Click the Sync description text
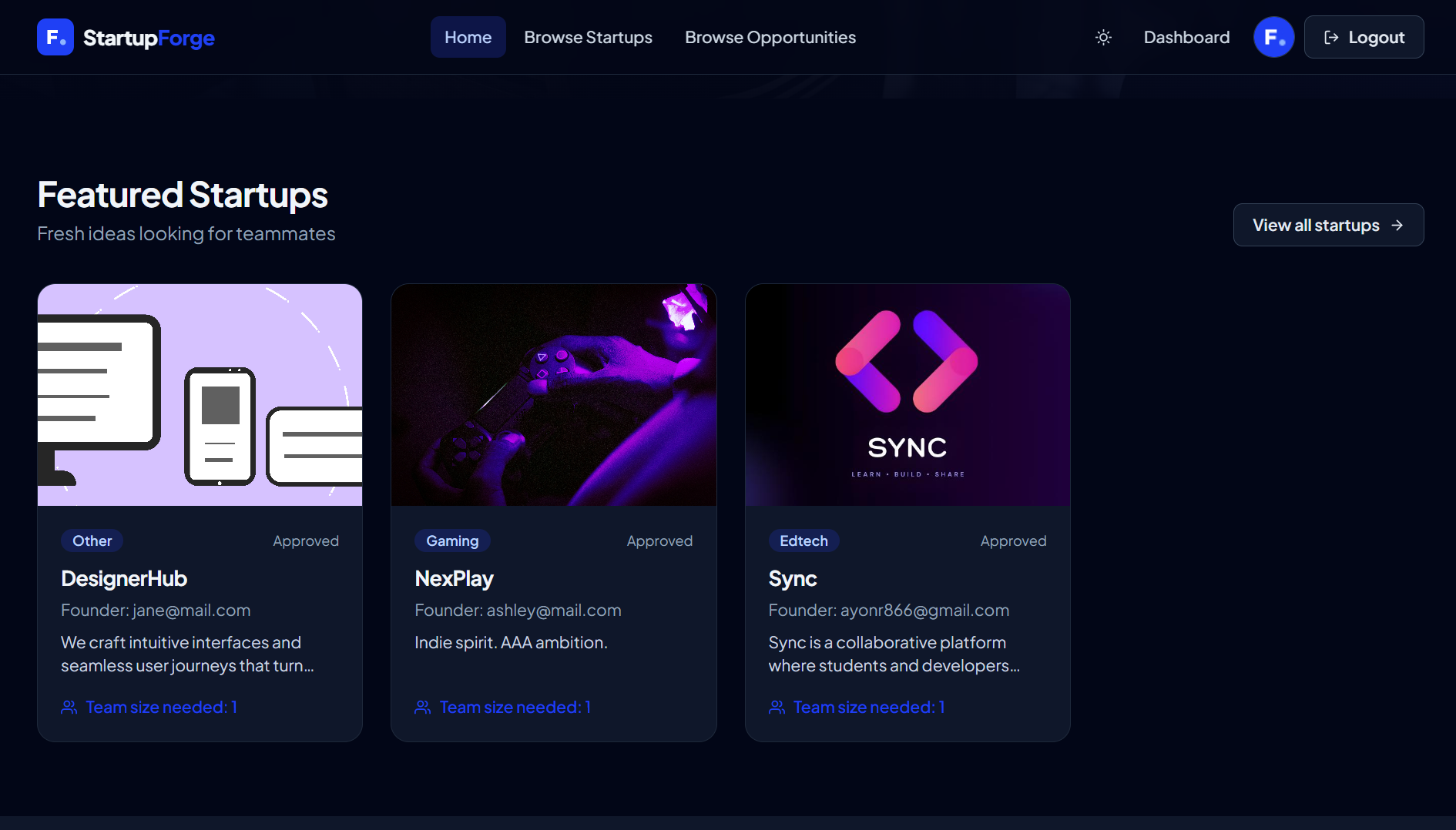Viewport: 1456px width, 830px height. pyautogui.click(x=894, y=654)
